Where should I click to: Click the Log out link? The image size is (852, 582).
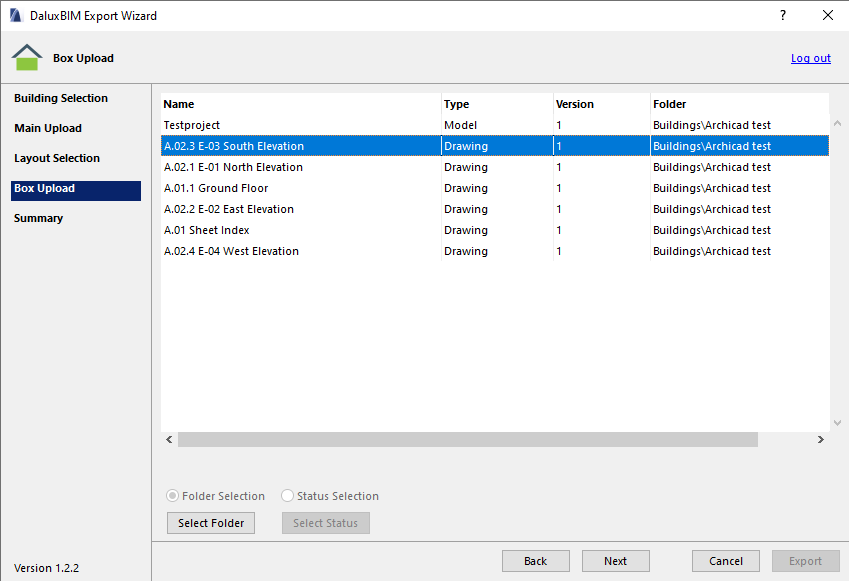tap(810, 58)
